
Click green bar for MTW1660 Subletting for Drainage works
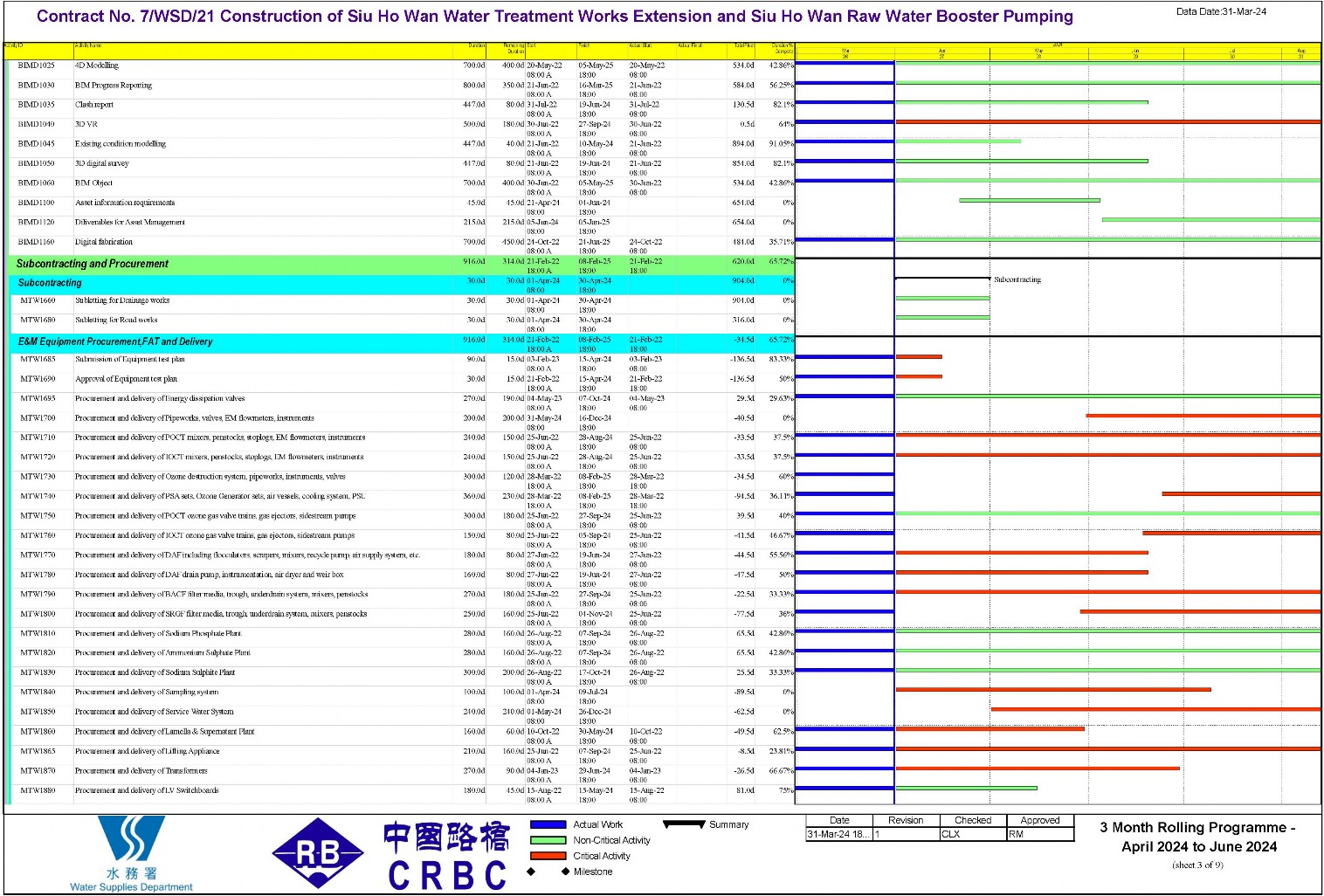942,299
